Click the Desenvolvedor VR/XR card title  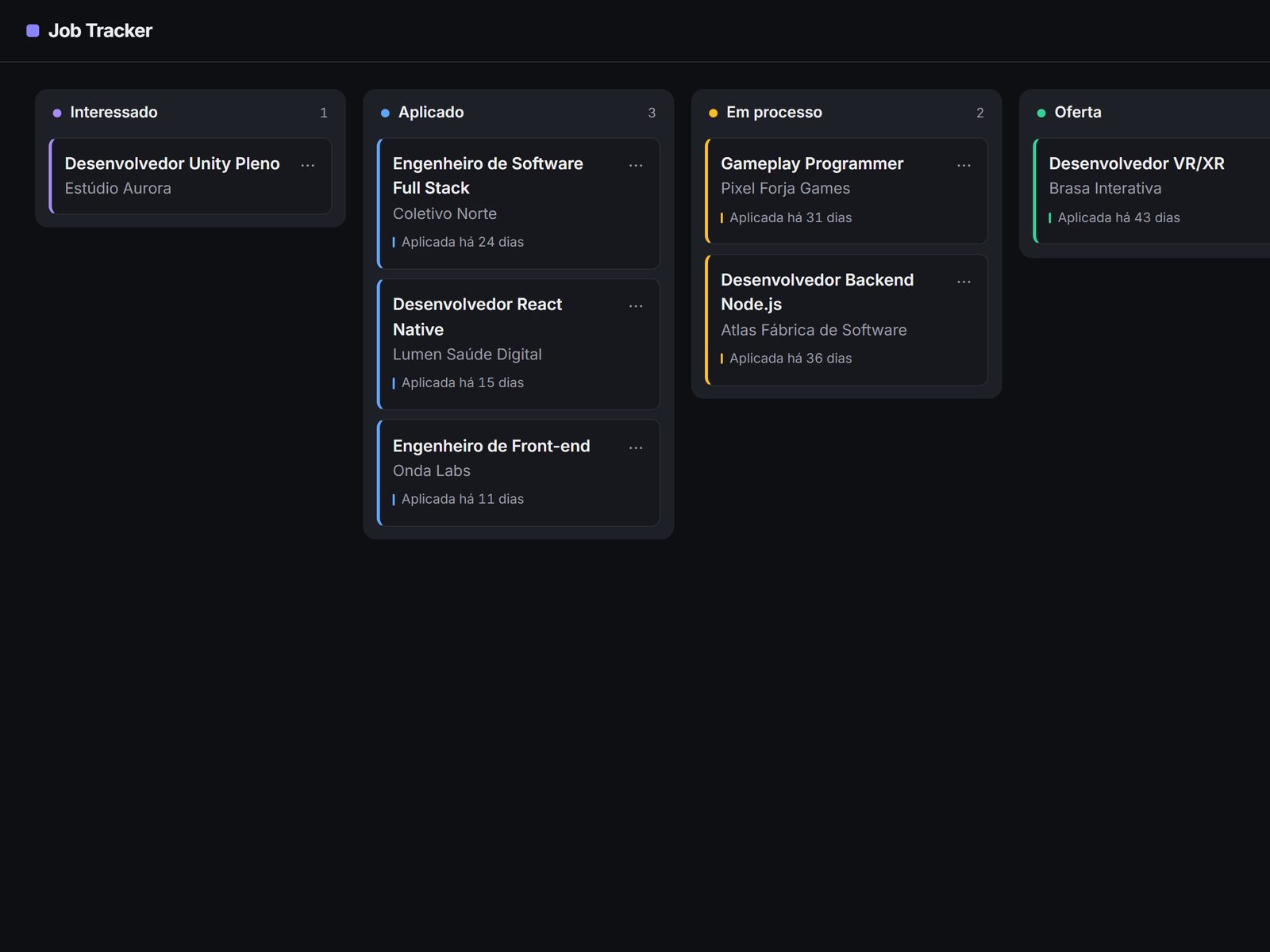point(1137,163)
